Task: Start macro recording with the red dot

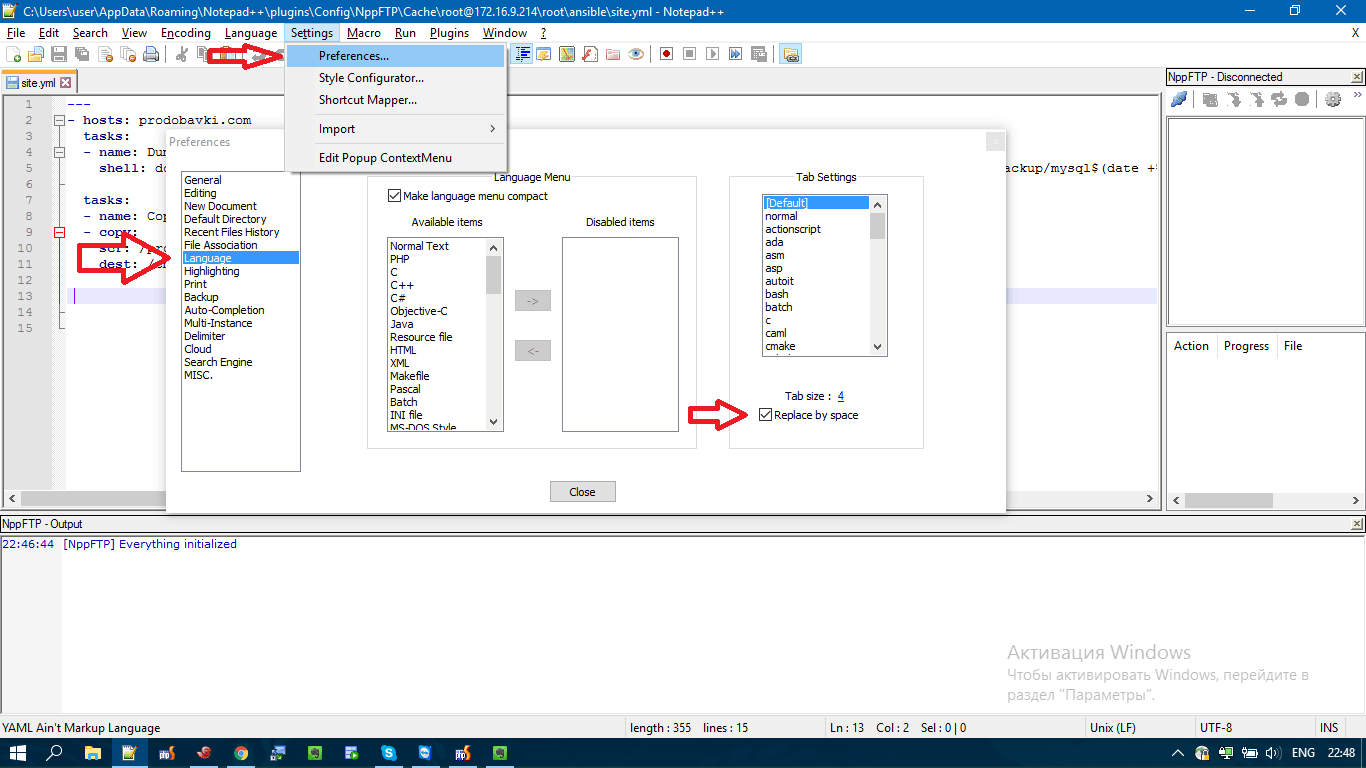Action: click(667, 54)
